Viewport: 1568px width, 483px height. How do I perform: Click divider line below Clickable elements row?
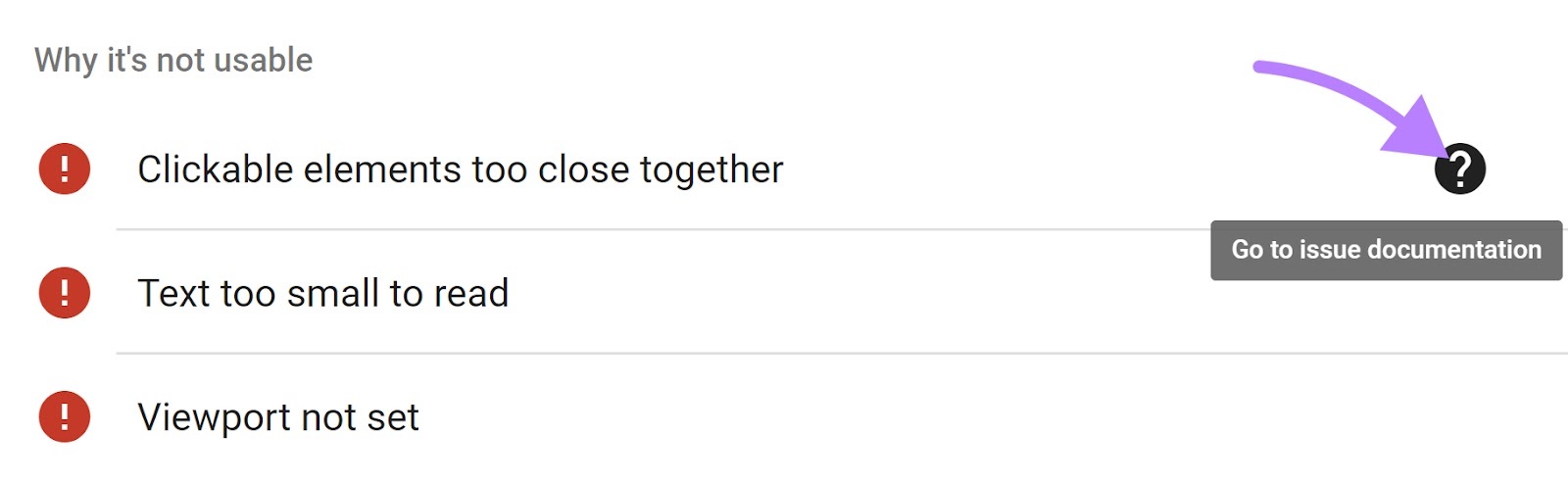662,229
